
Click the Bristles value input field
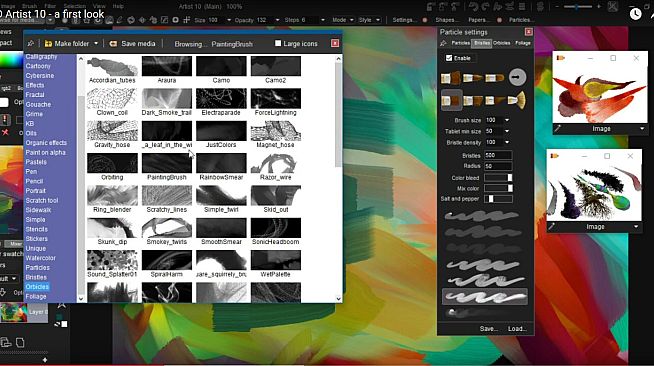498,155
